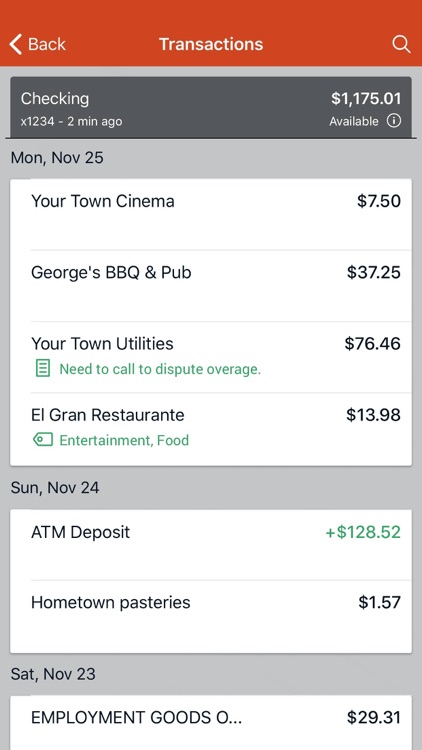Open the Your Town Cinema transaction
Viewport: 422px width, 750px height.
[x=211, y=215]
